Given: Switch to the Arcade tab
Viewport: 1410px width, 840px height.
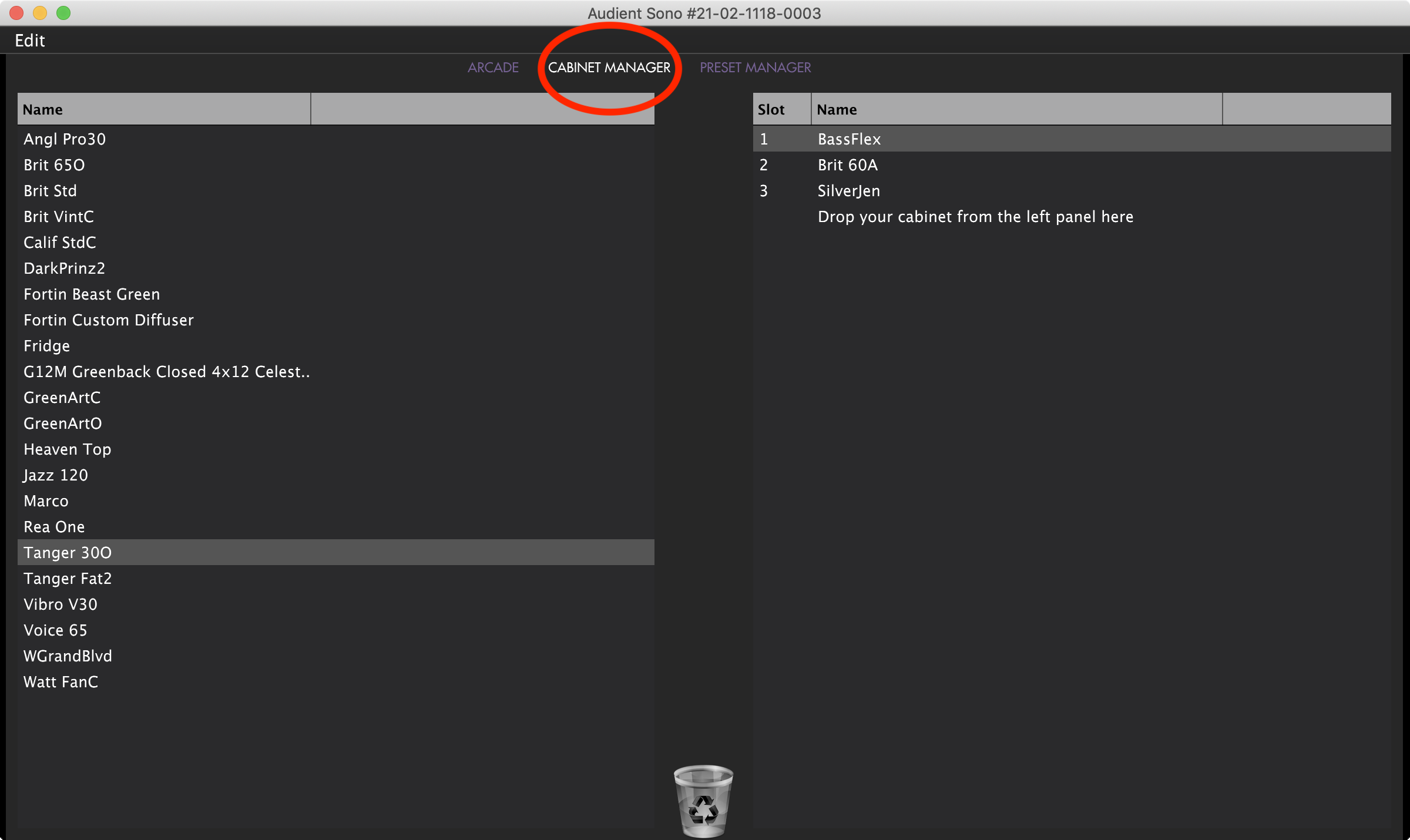Looking at the screenshot, I should point(493,68).
